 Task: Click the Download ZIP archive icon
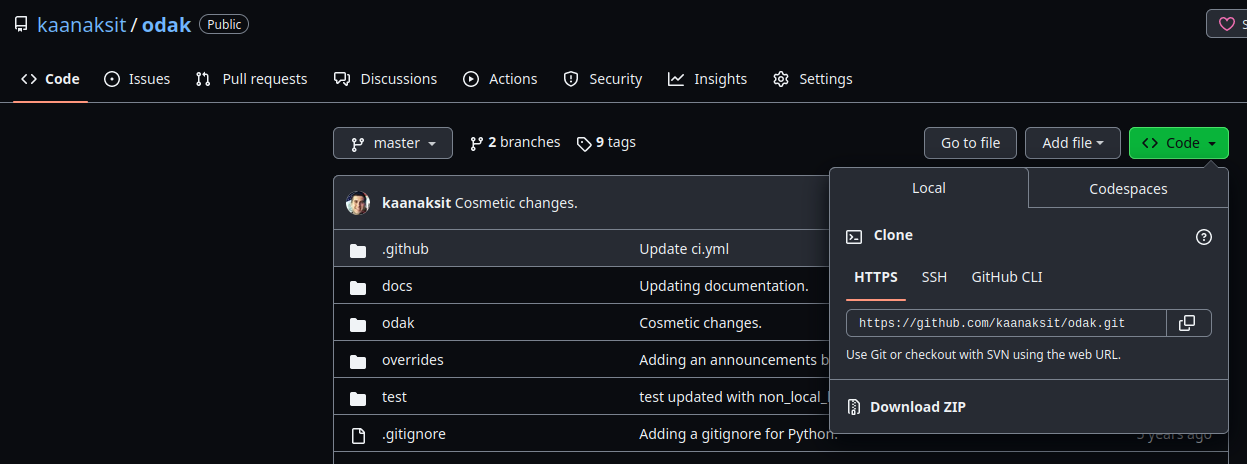(x=854, y=407)
